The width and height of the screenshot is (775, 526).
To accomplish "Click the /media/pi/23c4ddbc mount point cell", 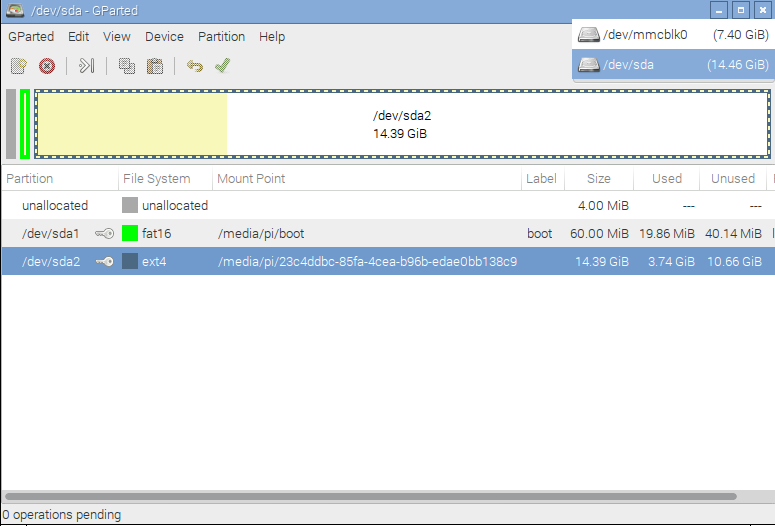I will click(368, 262).
